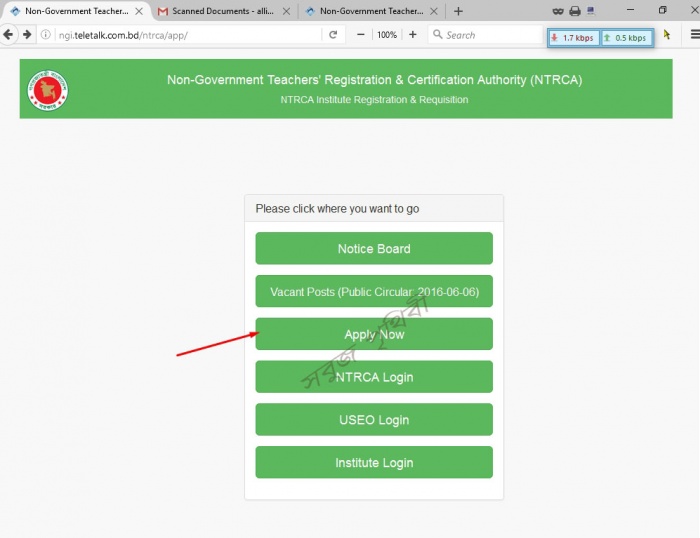Click the search magnifier icon
Image resolution: width=700 pixels, height=538 pixels.
click(438, 34)
